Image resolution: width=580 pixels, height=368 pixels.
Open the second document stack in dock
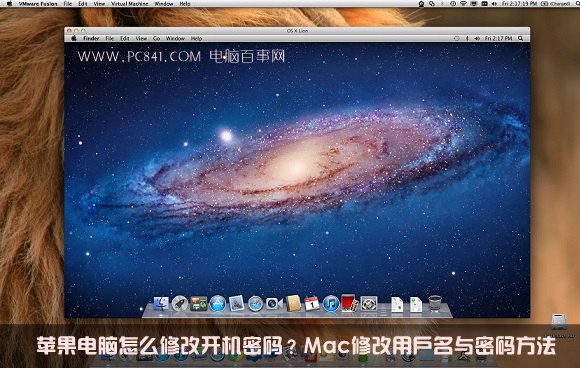416,304
